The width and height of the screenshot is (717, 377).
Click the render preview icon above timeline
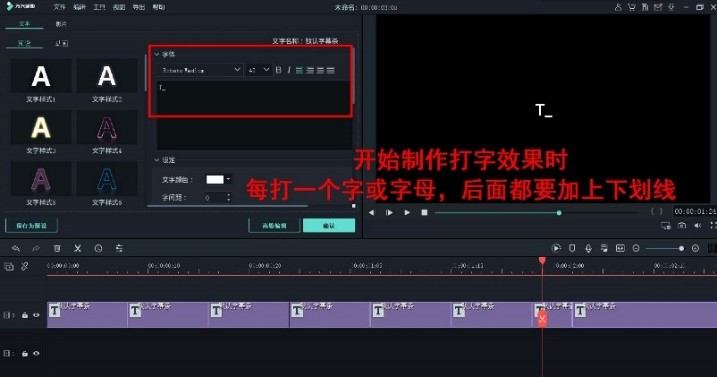click(556, 248)
